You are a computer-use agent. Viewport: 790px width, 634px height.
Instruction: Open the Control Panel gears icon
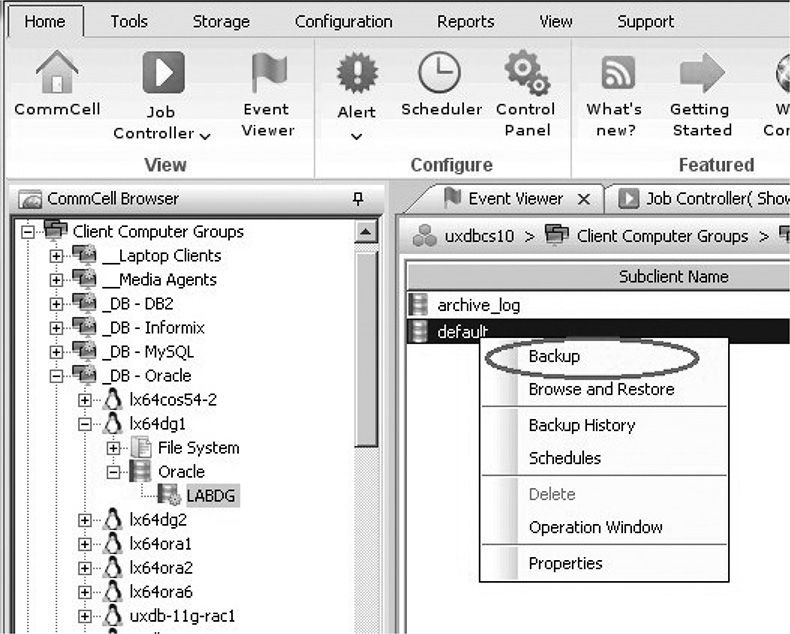[527, 72]
